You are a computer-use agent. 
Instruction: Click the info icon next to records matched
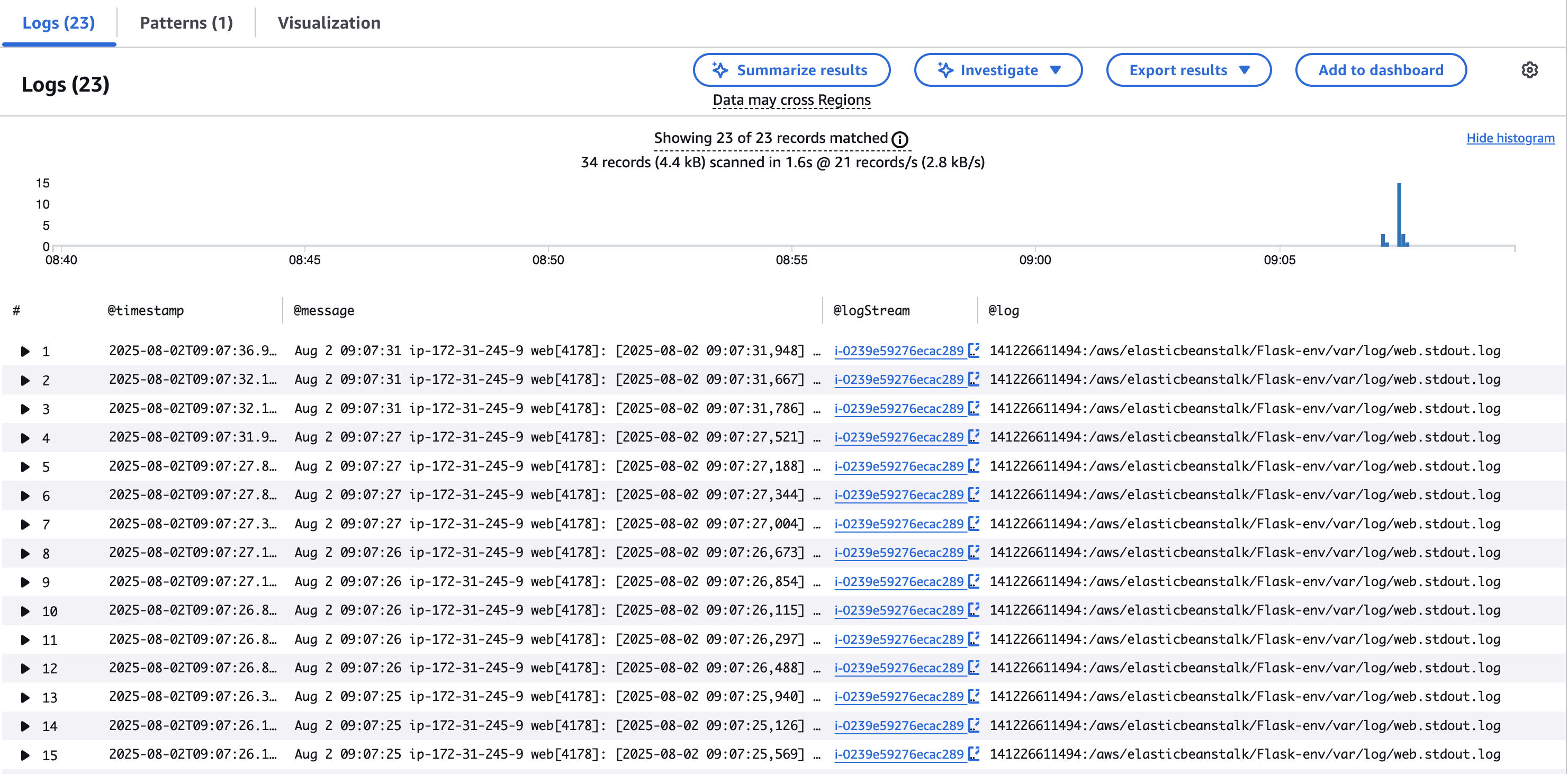899,139
